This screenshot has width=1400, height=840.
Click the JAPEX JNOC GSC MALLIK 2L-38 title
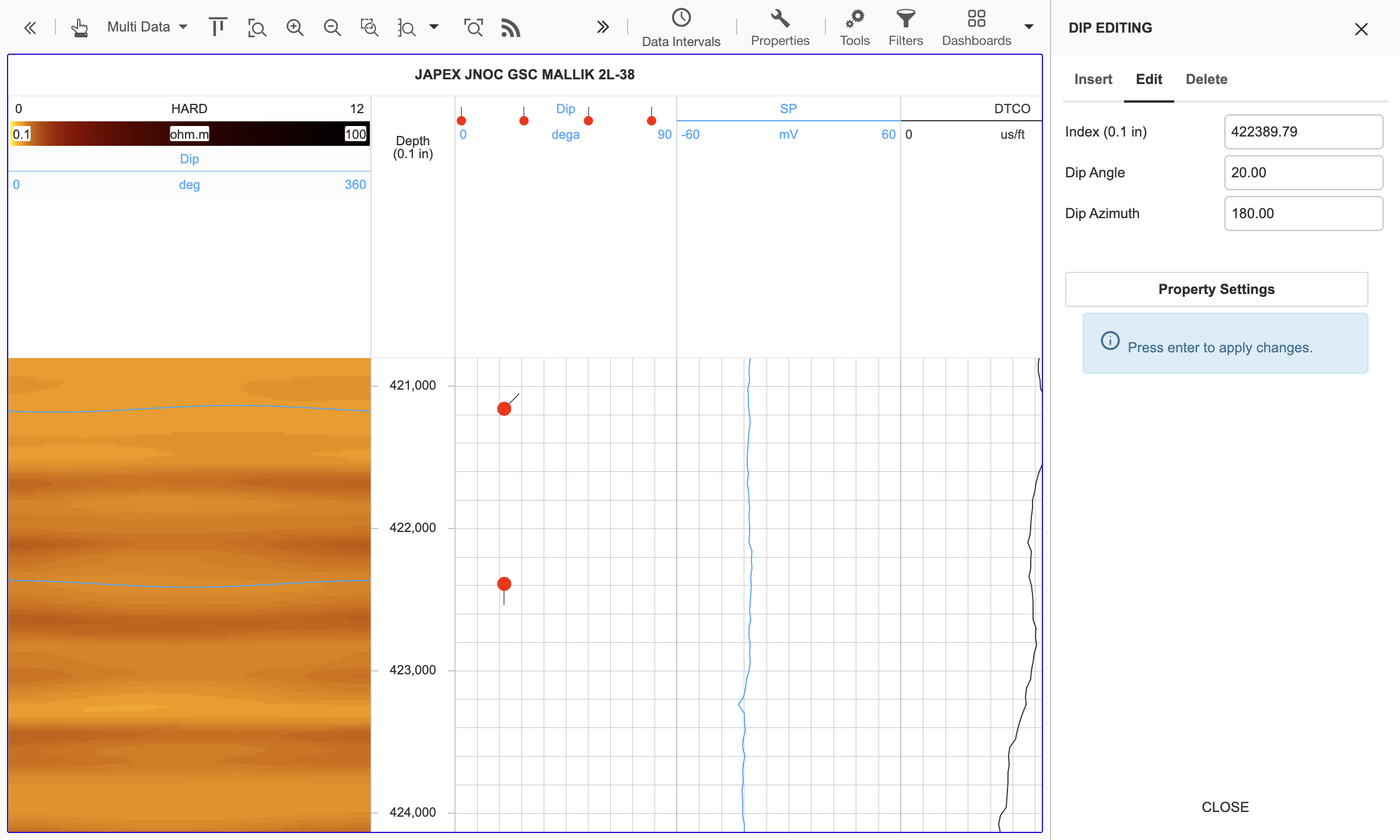(524, 75)
